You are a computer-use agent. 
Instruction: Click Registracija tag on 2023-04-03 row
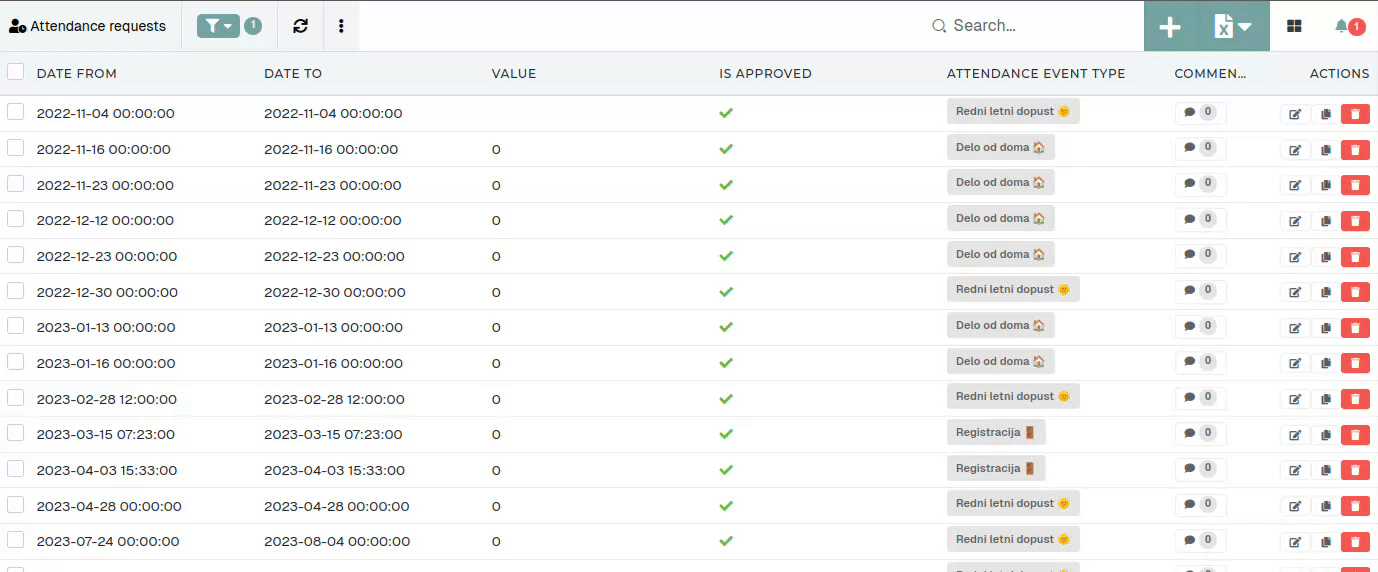pos(996,468)
